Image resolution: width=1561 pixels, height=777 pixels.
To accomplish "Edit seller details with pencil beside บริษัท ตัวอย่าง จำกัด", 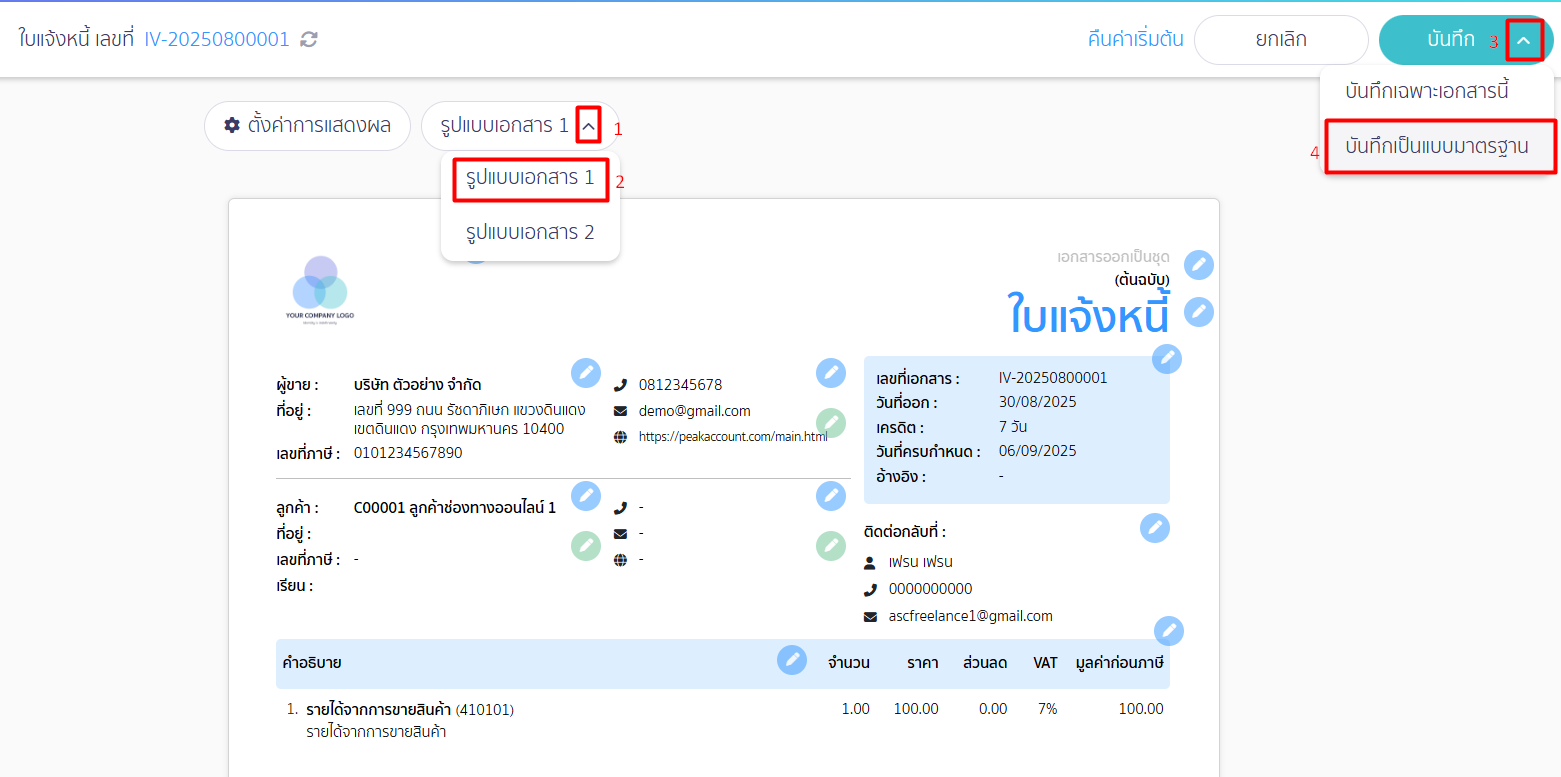I will point(586,373).
